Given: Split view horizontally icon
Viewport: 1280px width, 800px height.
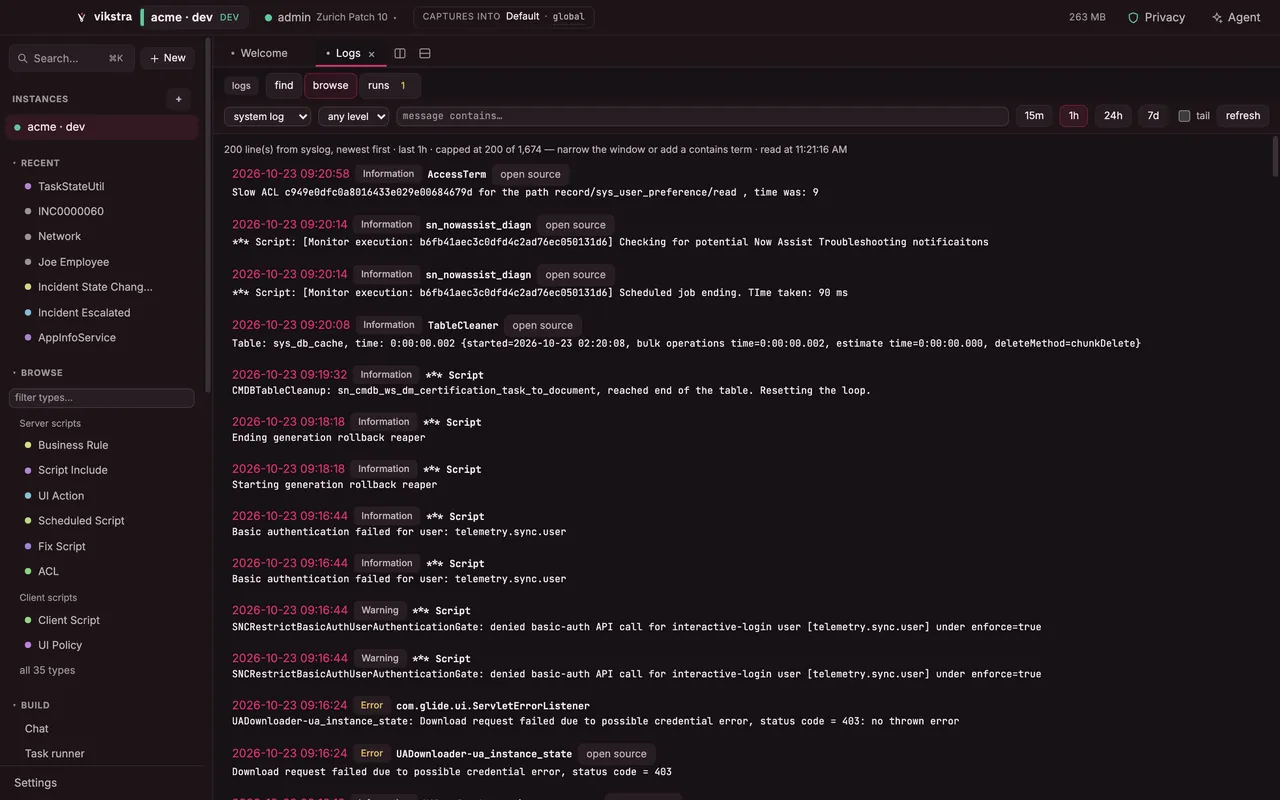Looking at the screenshot, I should coord(425,53).
